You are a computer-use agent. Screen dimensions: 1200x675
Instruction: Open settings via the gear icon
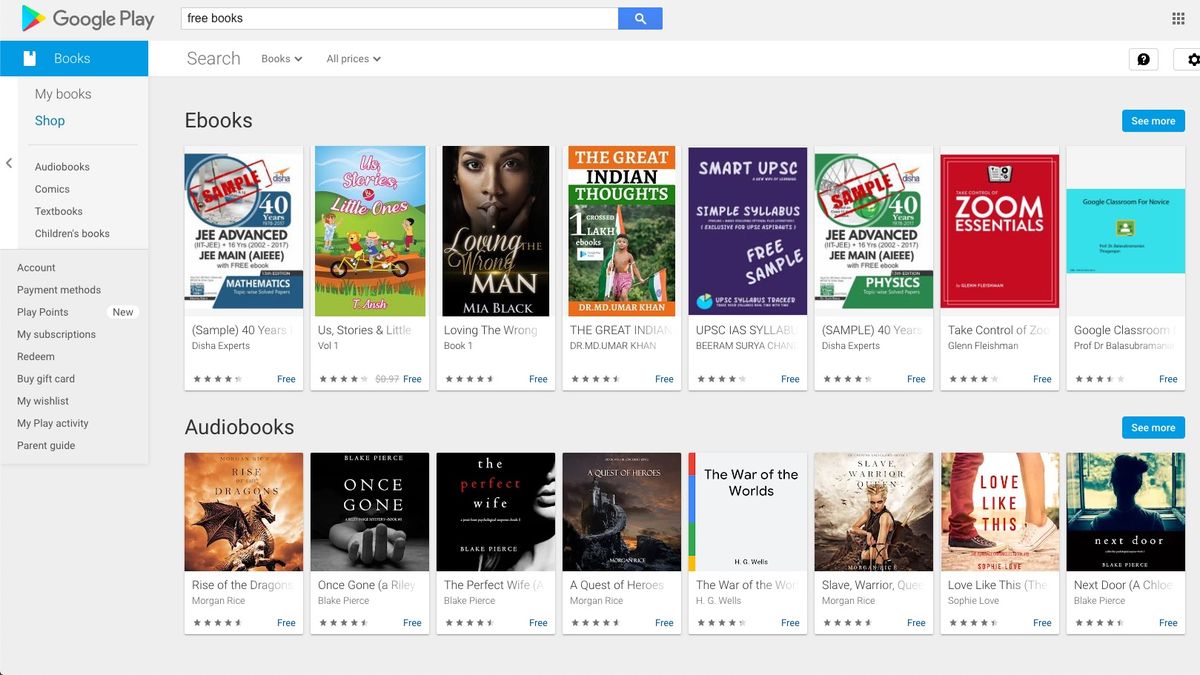1193,59
